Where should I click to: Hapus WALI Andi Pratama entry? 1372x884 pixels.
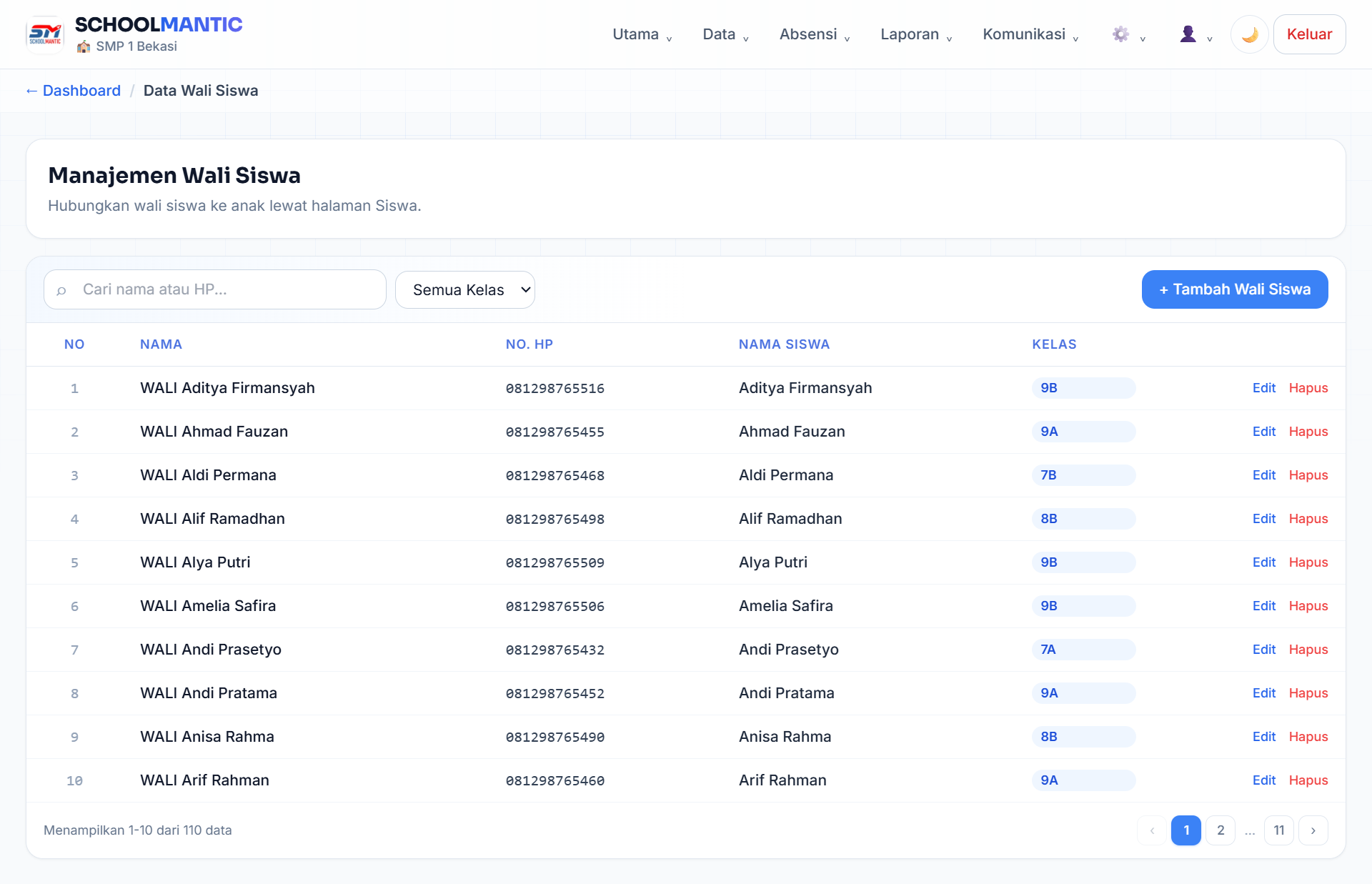click(1308, 693)
